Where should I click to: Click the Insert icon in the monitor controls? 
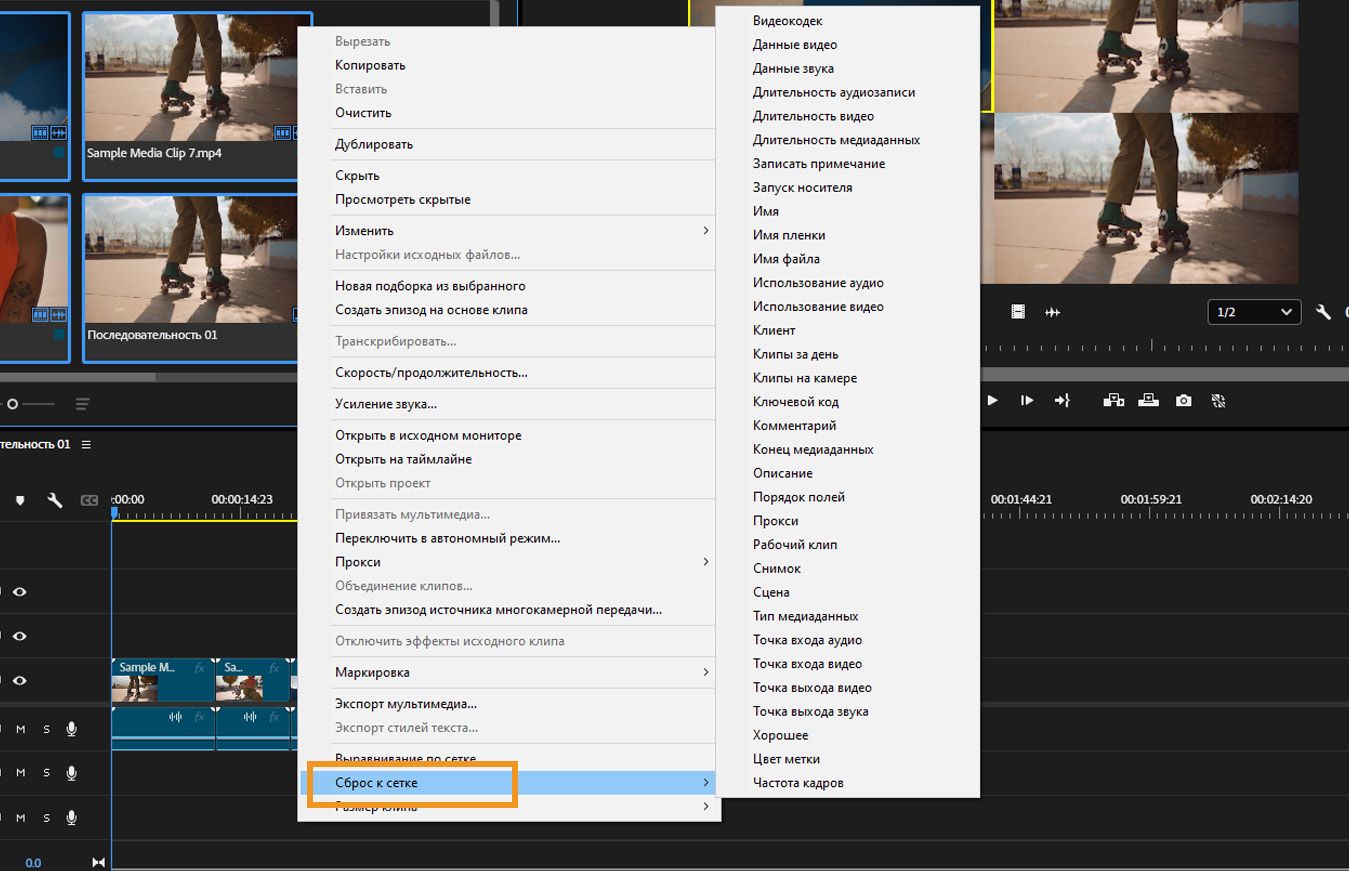[x=1114, y=400]
